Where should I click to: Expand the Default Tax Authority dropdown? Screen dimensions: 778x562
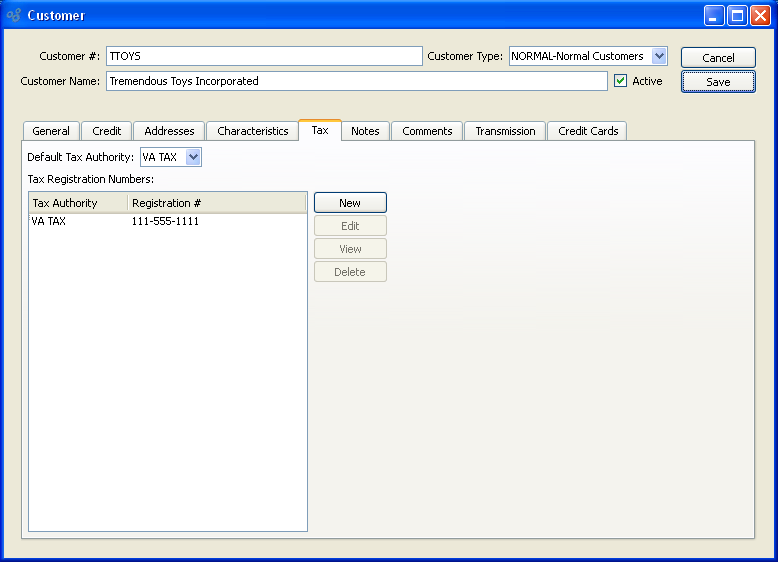point(193,157)
